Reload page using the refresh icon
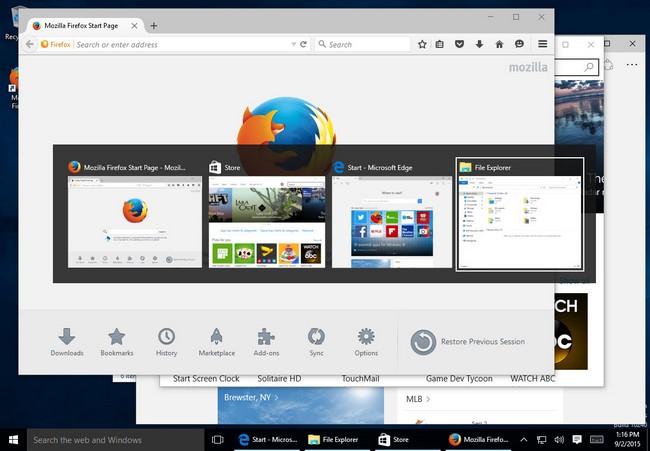The image size is (650, 451). coord(303,44)
